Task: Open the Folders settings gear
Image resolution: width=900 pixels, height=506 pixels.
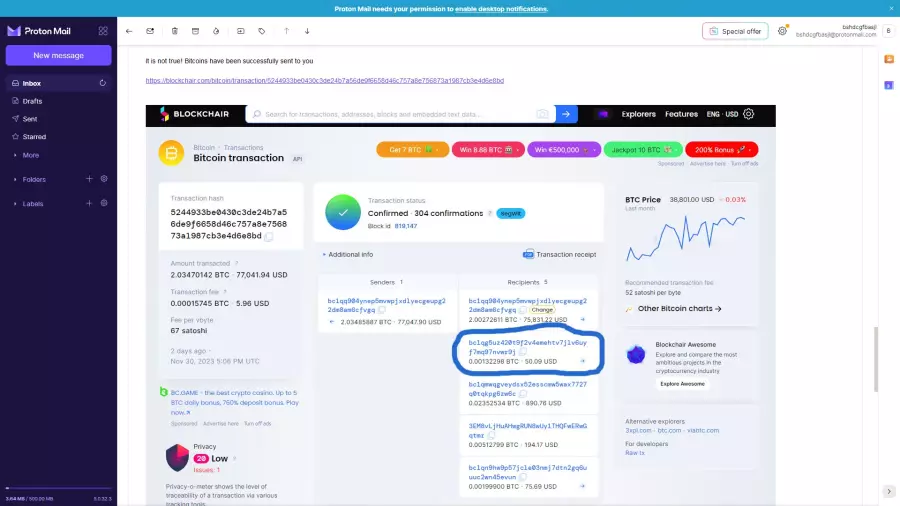Action: click(x=104, y=179)
